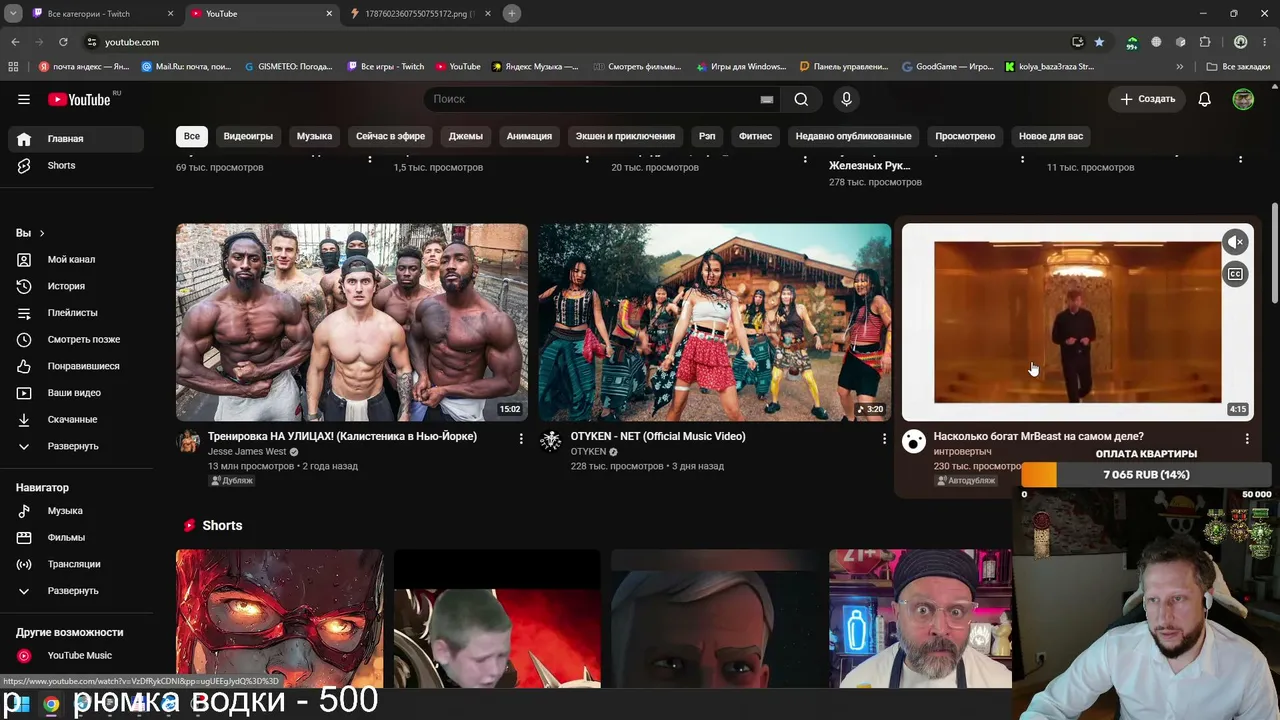Open the Chrome three-dot menu
Viewport: 1280px width, 720px height.
(x=1265, y=42)
